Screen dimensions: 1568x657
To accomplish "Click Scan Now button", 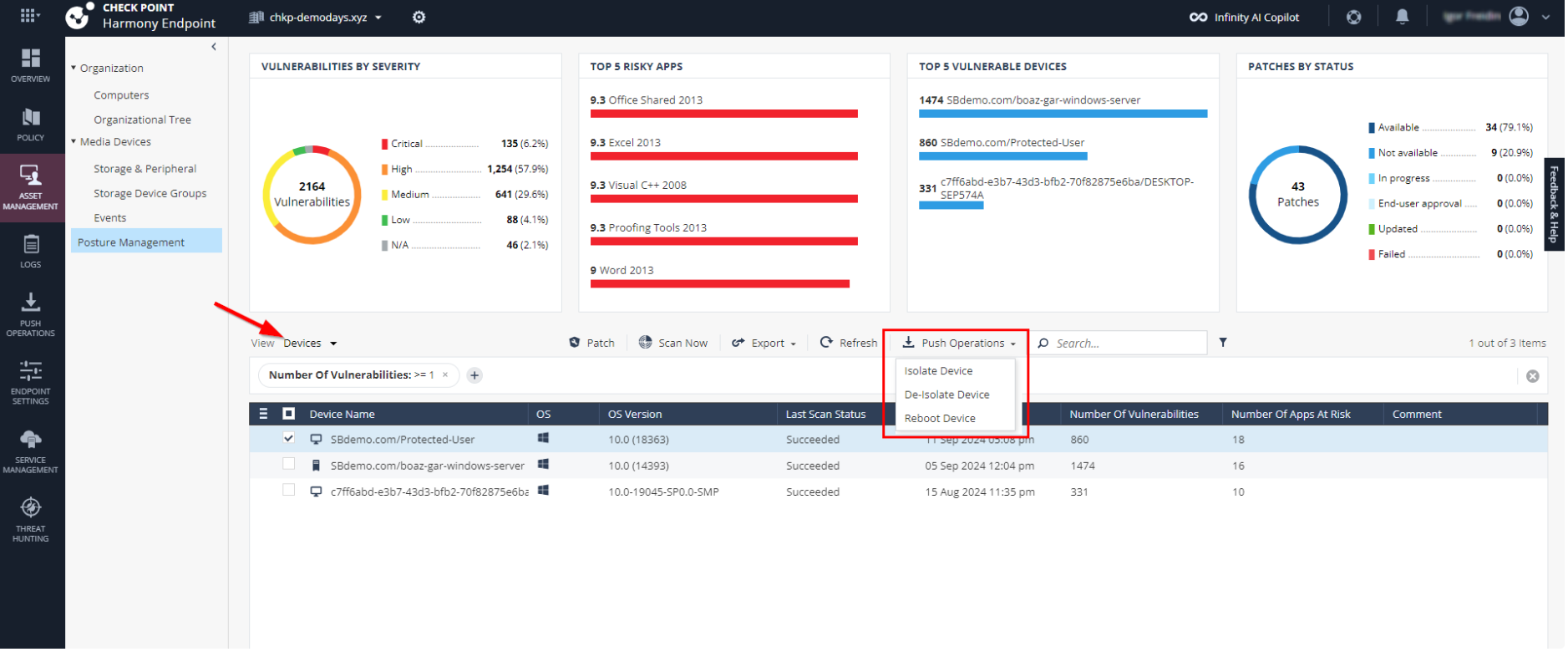I will tap(673, 343).
